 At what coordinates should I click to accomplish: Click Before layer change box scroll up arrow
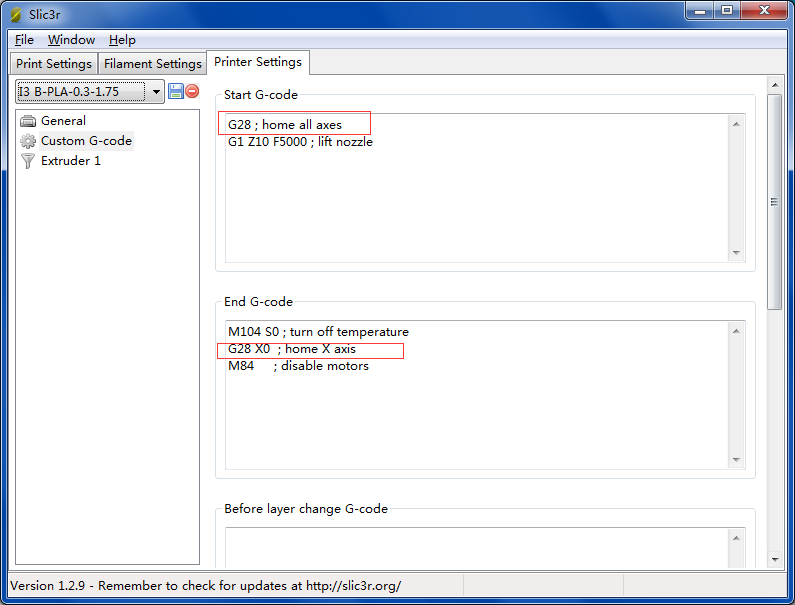pyautogui.click(x=736, y=538)
